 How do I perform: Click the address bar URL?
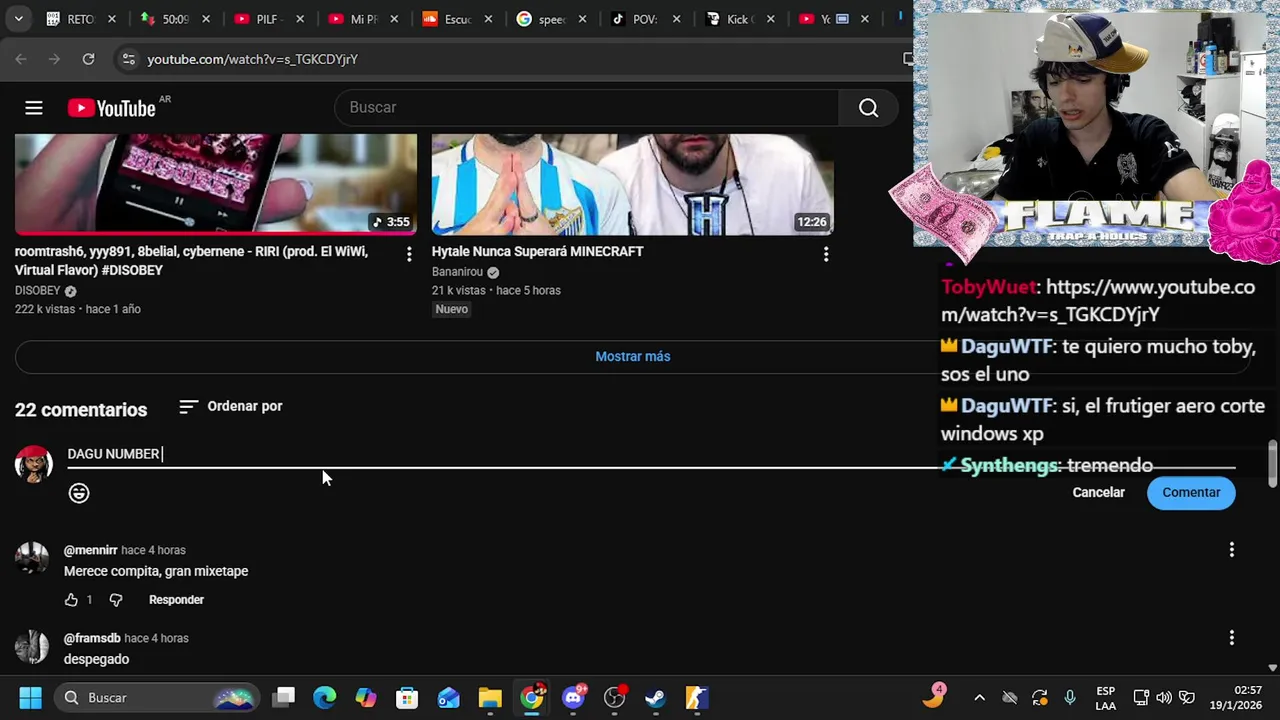(252, 59)
